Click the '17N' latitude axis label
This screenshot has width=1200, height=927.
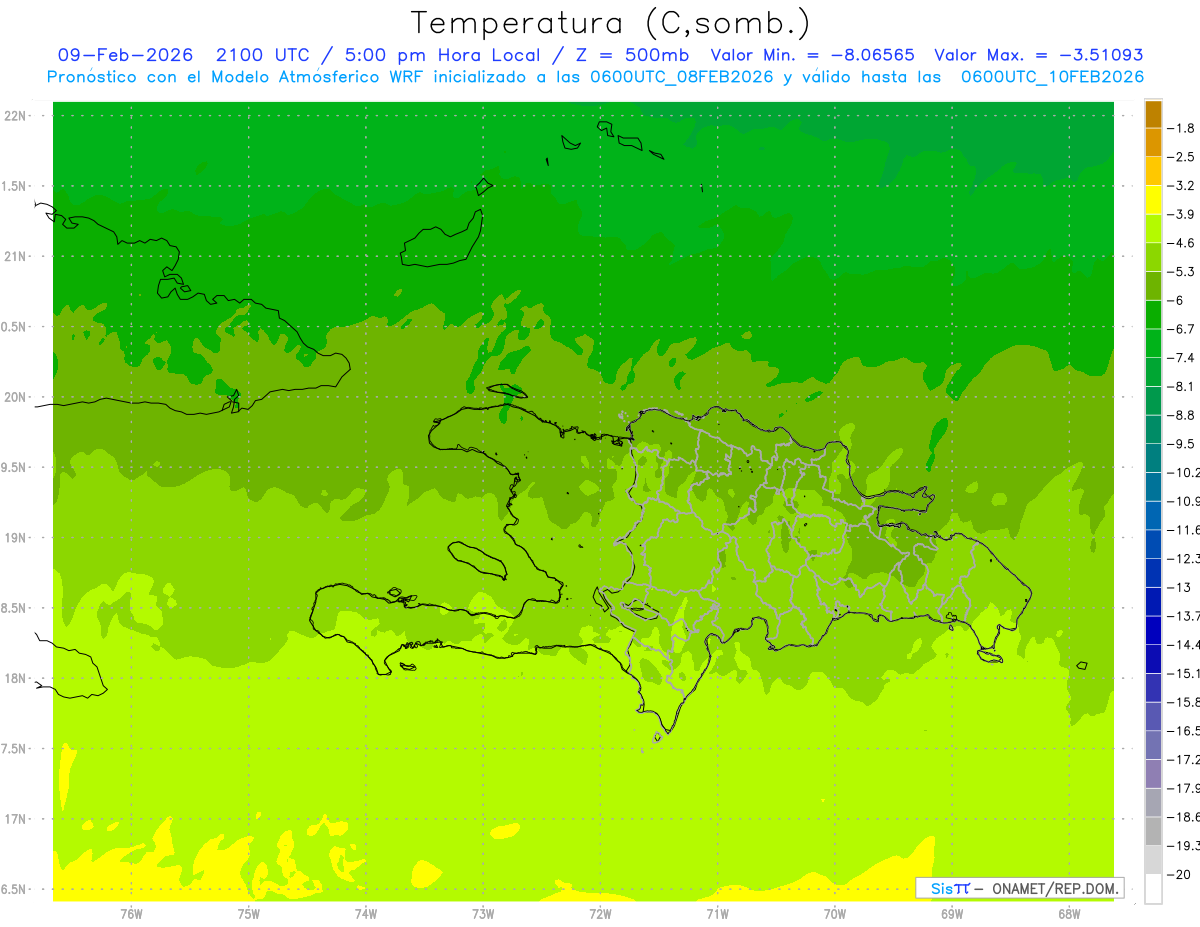[15, 819]
